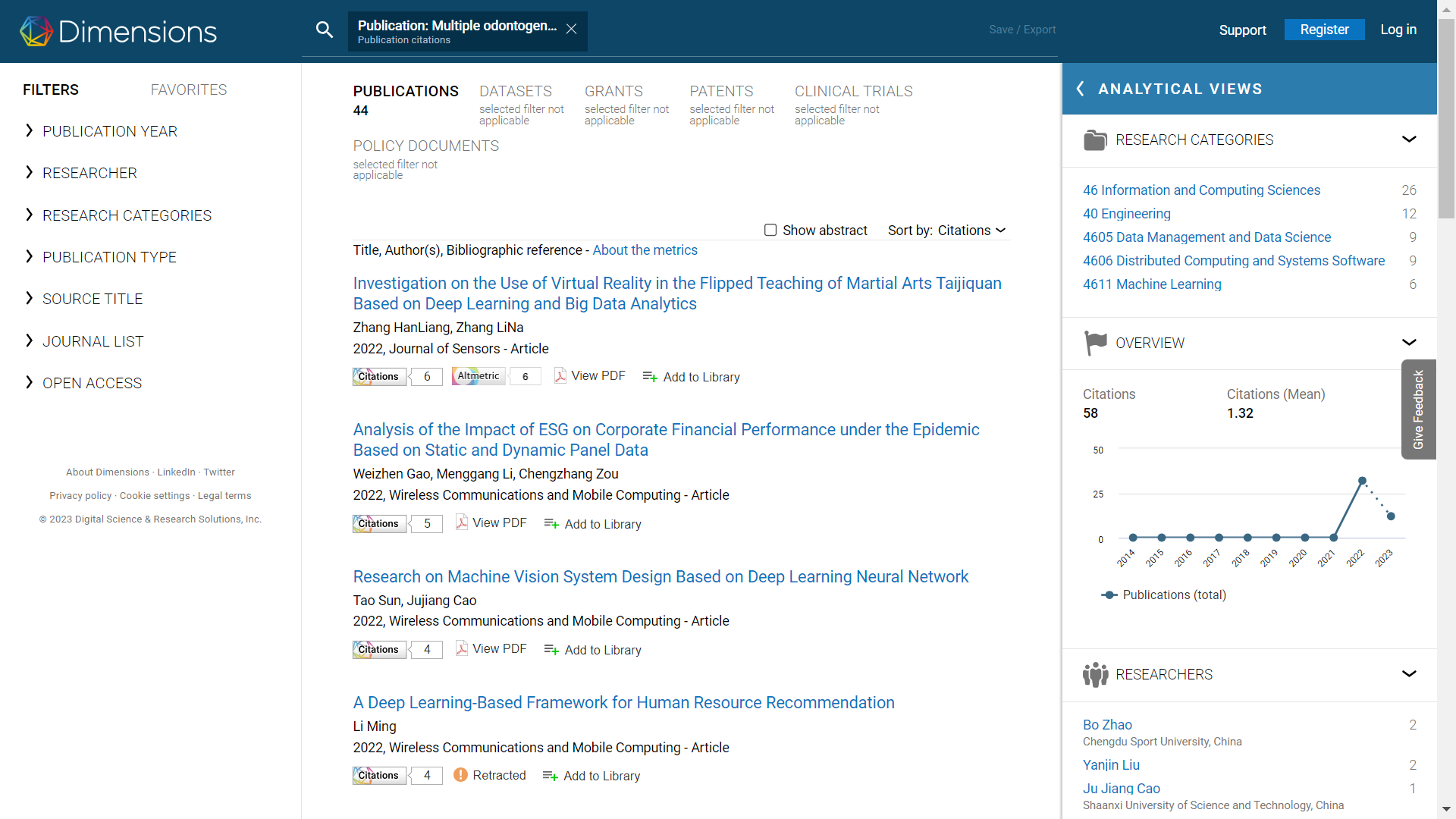Remove the Publication citations search chip

point(572,29)
